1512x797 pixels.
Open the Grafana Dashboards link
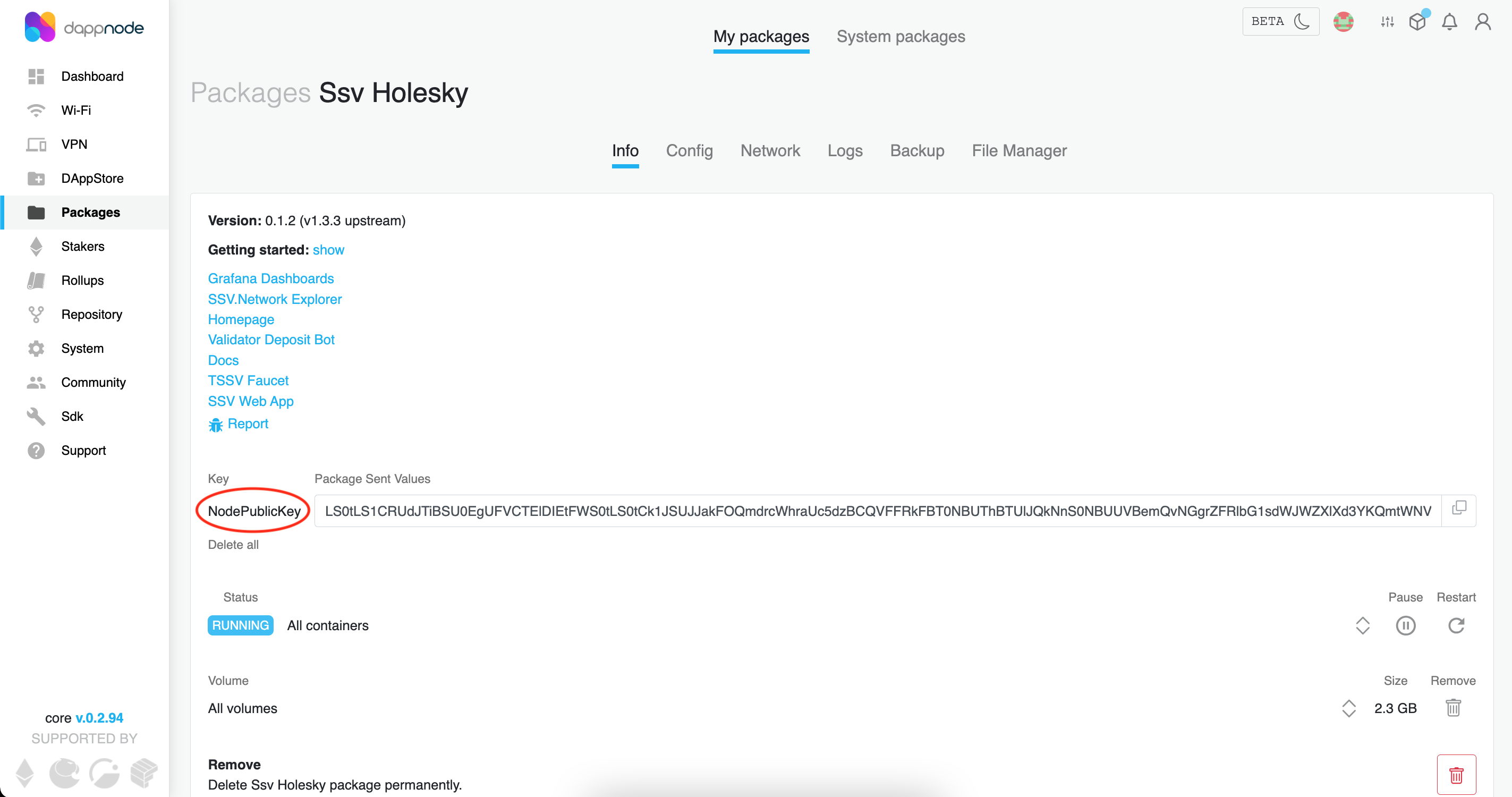270,278
